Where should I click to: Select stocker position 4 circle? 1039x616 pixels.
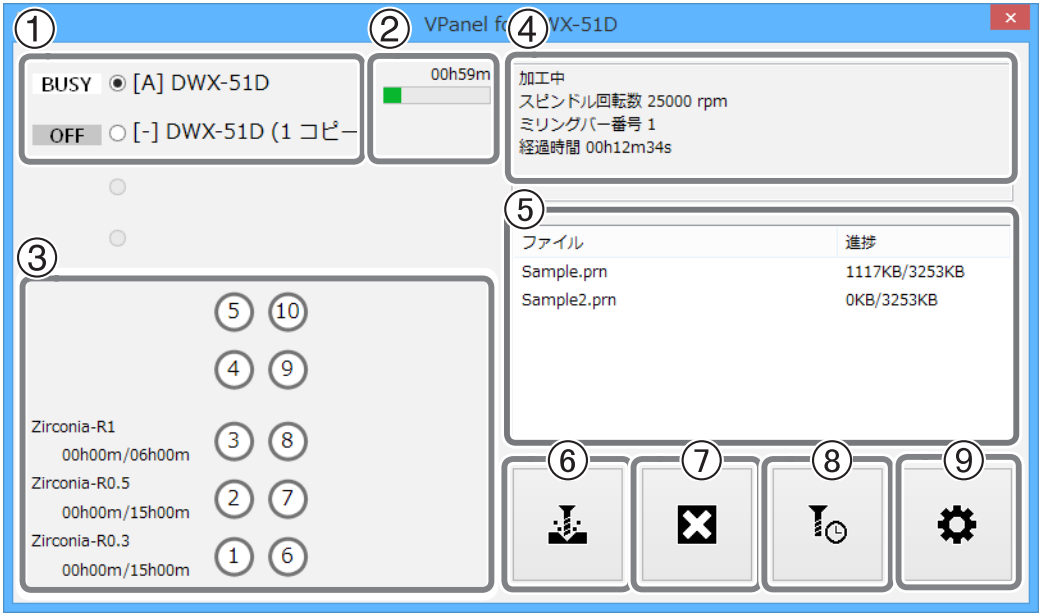coord(234,368)
